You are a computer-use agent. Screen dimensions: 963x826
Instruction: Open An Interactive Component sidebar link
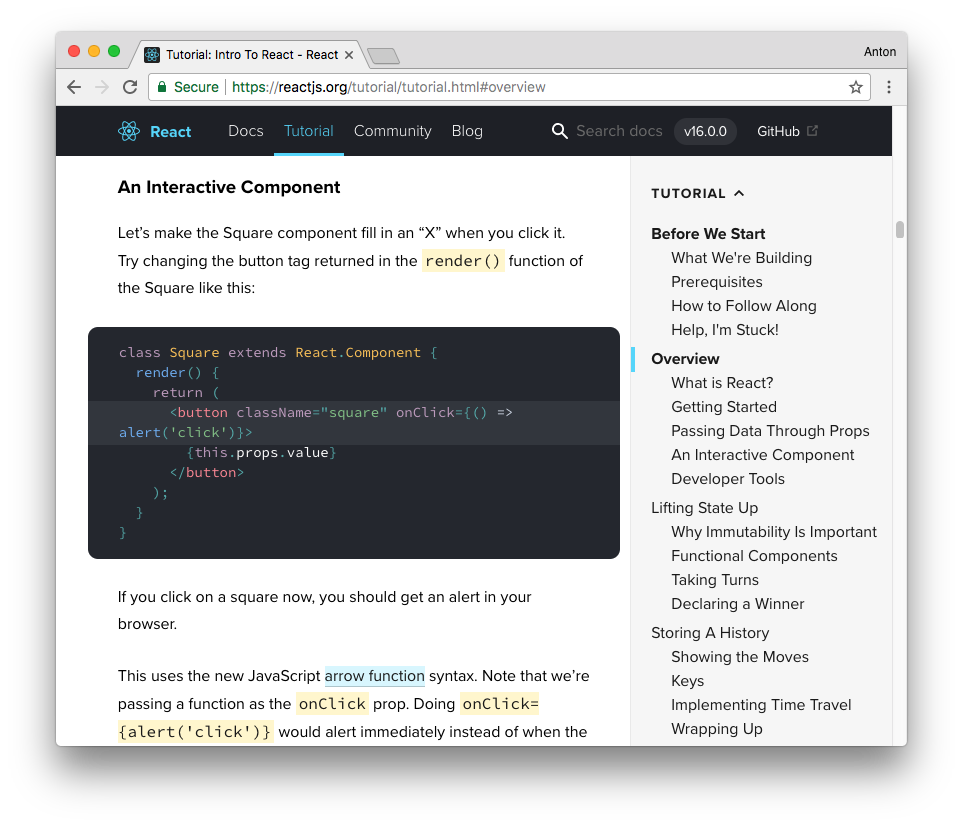pyautogui.click(x=763, y=454)
